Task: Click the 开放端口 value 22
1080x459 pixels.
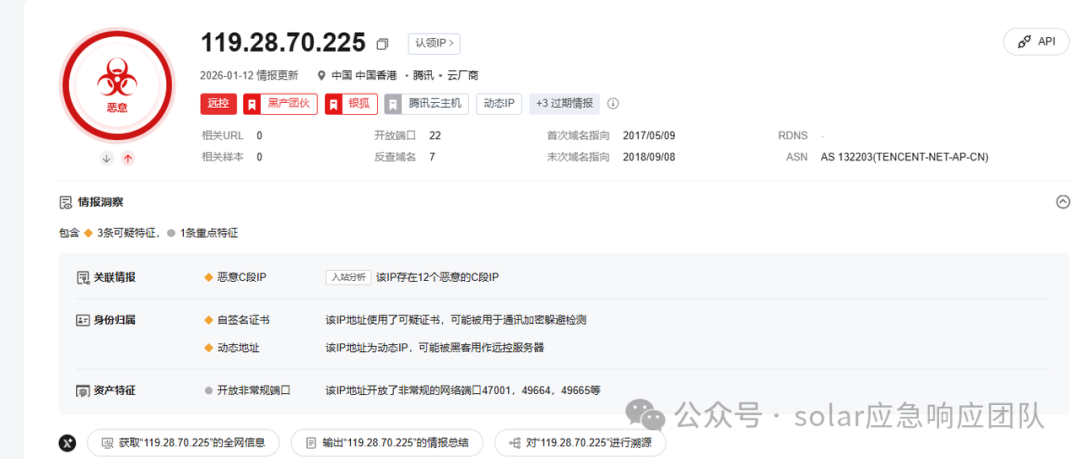Action: point(435,136)
